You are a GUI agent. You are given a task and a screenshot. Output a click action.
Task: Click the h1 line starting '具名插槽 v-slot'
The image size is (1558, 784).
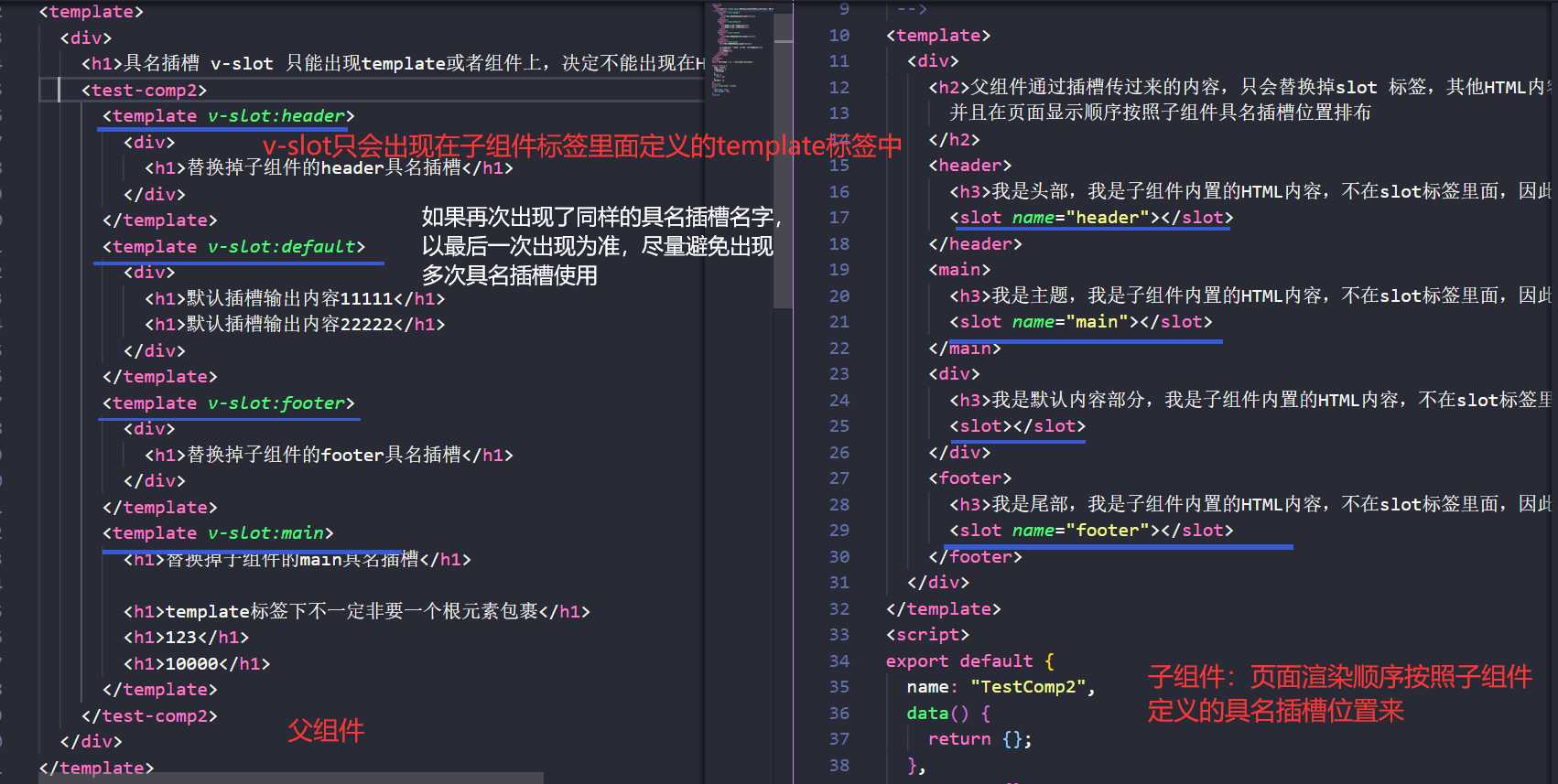coord(394,64)
